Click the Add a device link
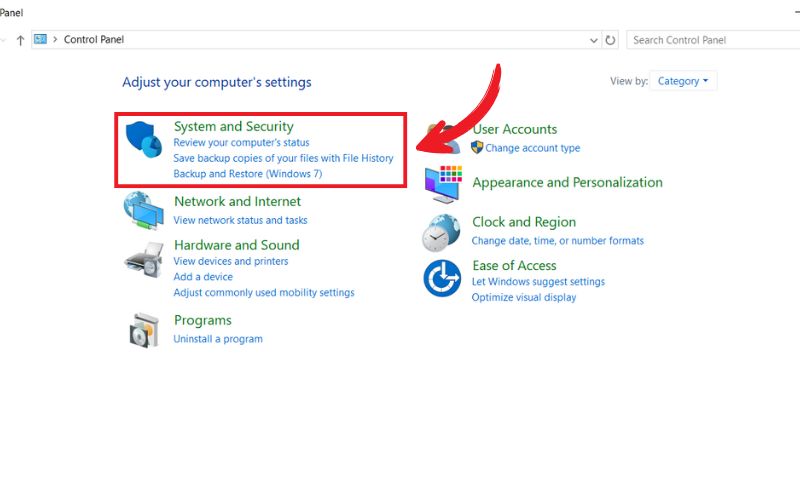The image size is (800, 500). pos(203,277)
